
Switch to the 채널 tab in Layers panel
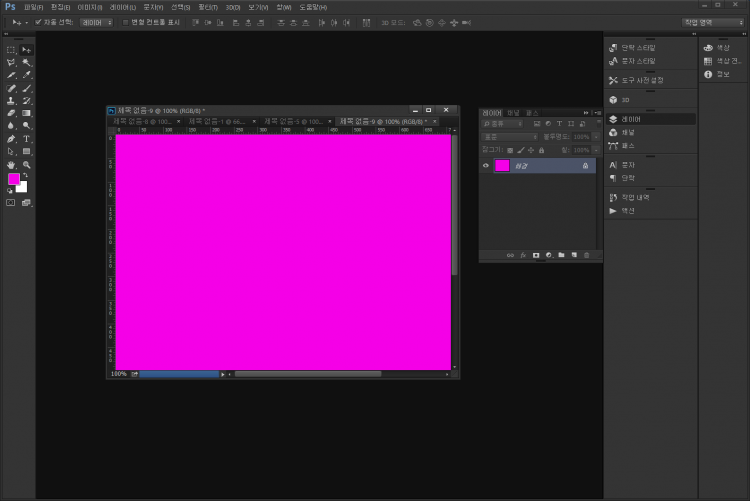point(513,112)
